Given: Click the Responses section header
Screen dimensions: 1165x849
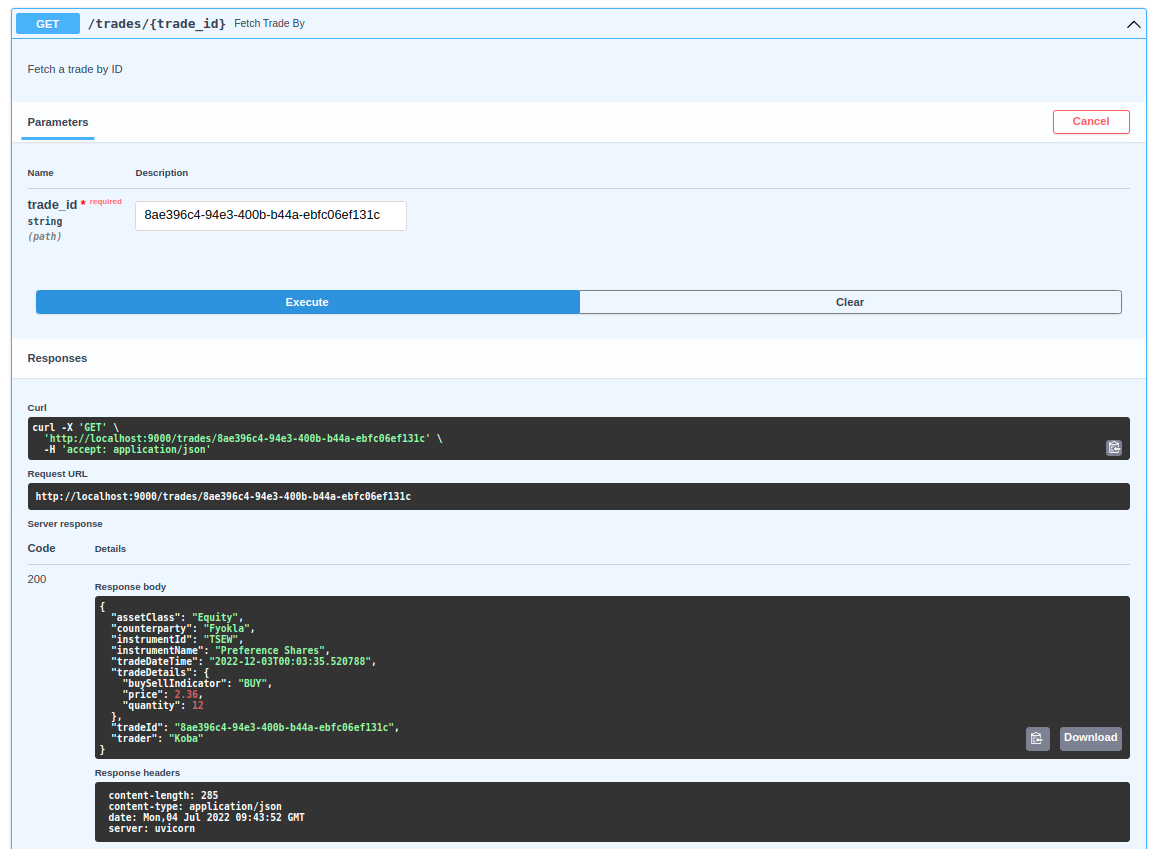Looking at the screenshot, I should 55,357.
